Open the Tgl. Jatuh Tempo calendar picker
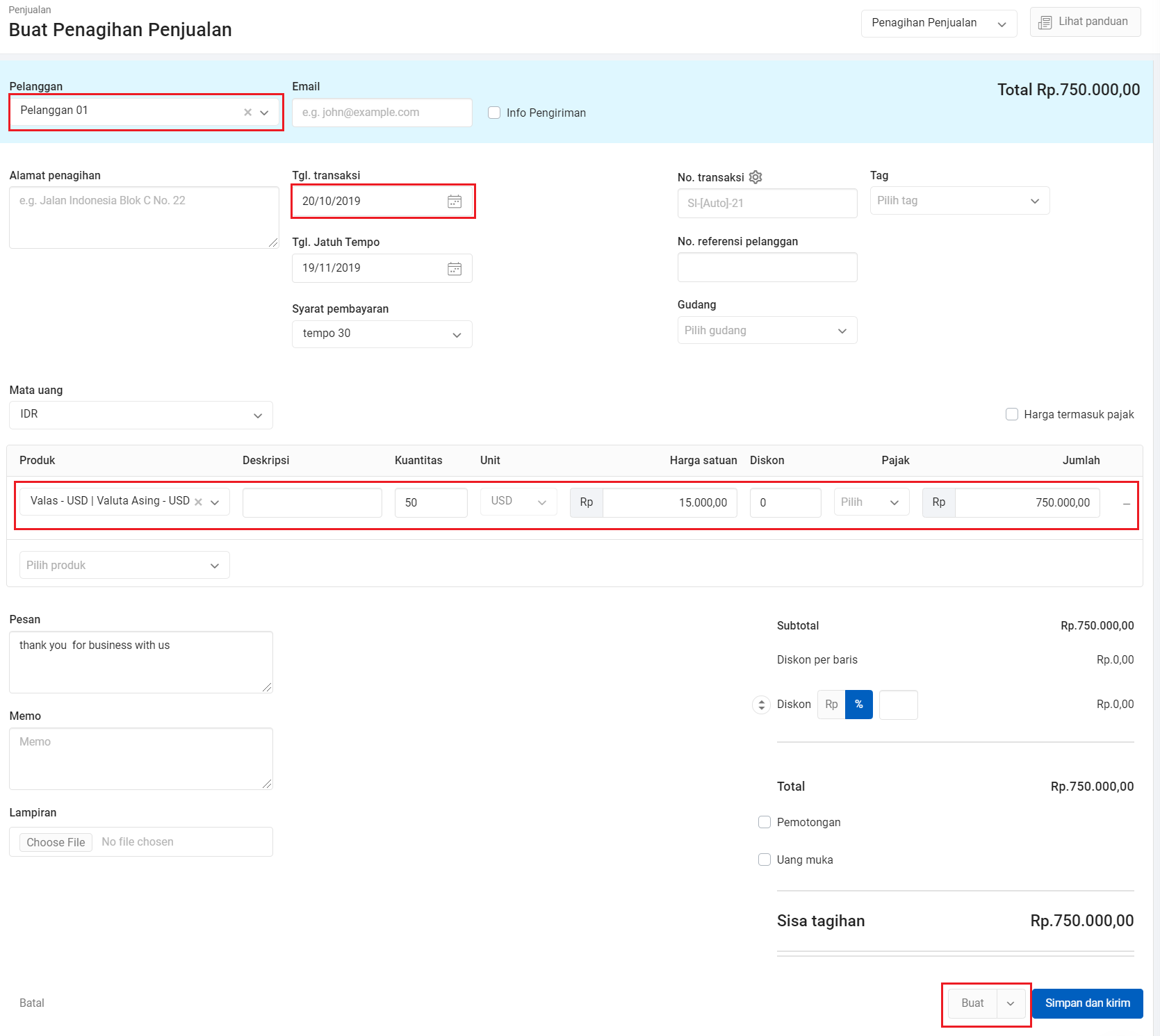The image size is (1160, 1036). coord(455,269)
